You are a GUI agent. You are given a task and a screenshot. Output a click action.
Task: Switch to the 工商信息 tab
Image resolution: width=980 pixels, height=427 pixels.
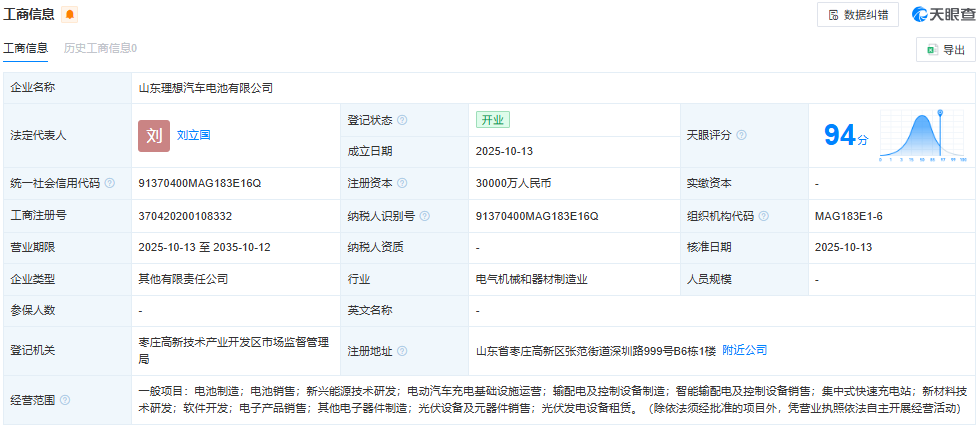tap(25, 48)
